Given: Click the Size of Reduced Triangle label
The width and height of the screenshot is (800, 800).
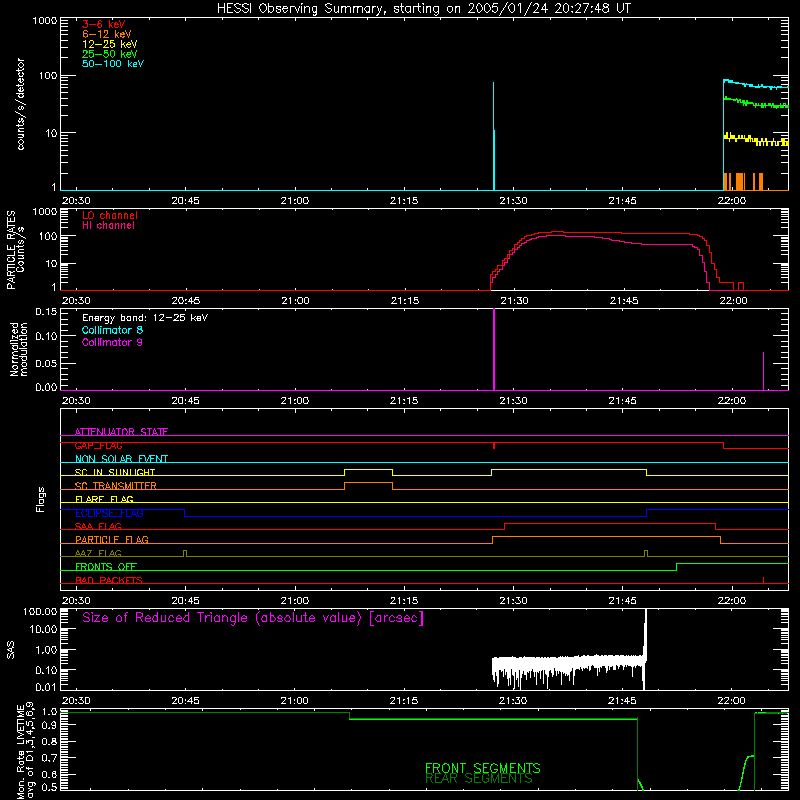Looking at the screenshot, I should tap(253, 618).
